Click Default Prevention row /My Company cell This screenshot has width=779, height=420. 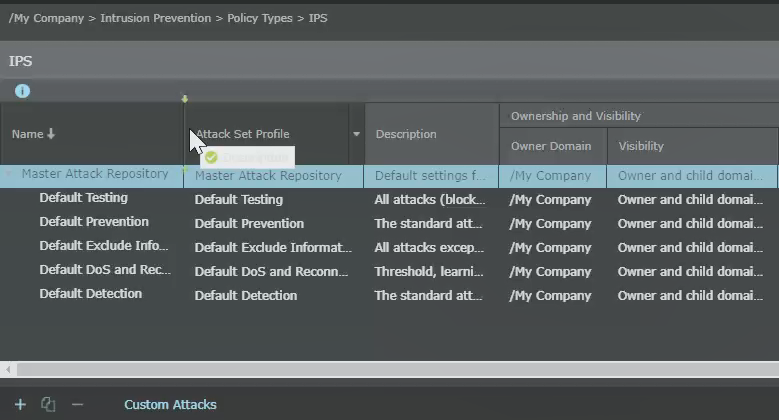click(552, 224)
